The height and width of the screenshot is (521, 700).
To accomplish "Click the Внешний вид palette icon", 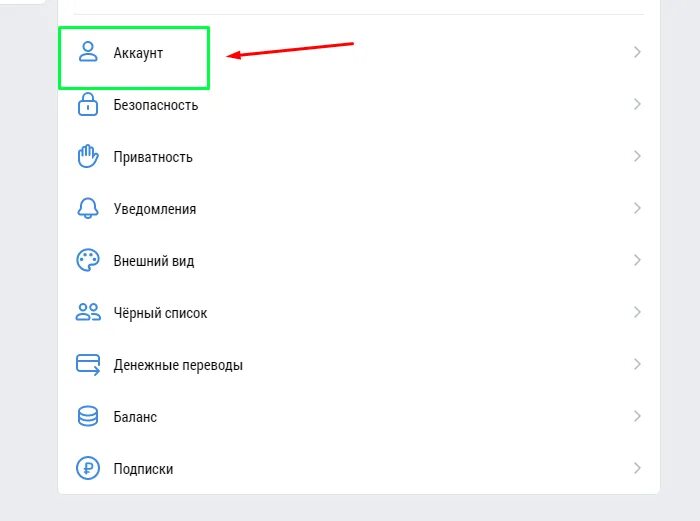I will point(89,260).
